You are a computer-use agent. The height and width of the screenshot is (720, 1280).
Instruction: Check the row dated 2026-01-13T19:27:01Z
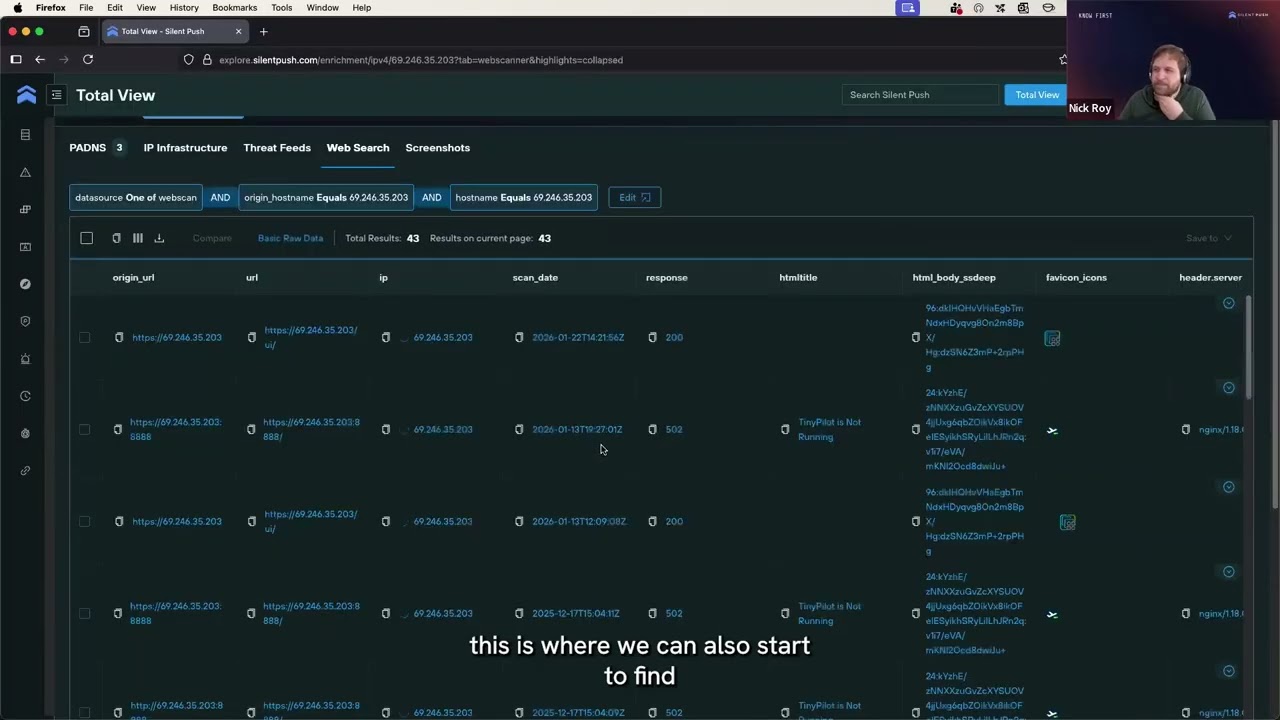pos(85,430)
